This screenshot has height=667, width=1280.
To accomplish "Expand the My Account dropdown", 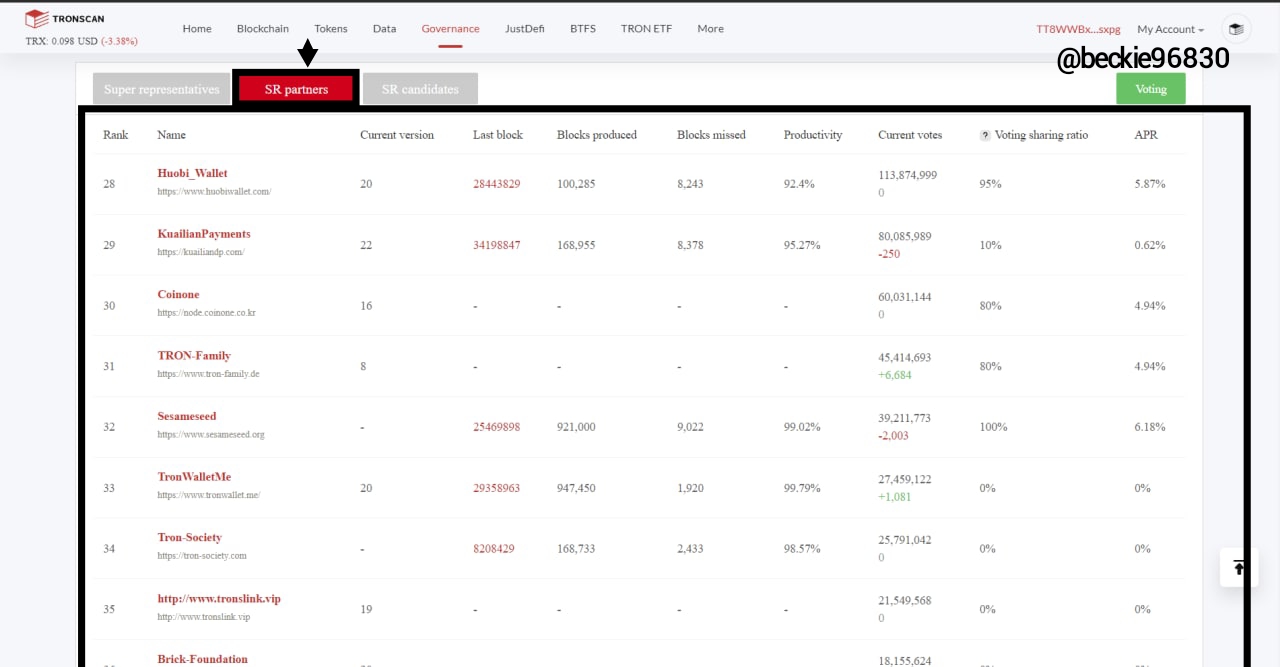I will point(1170,29).
